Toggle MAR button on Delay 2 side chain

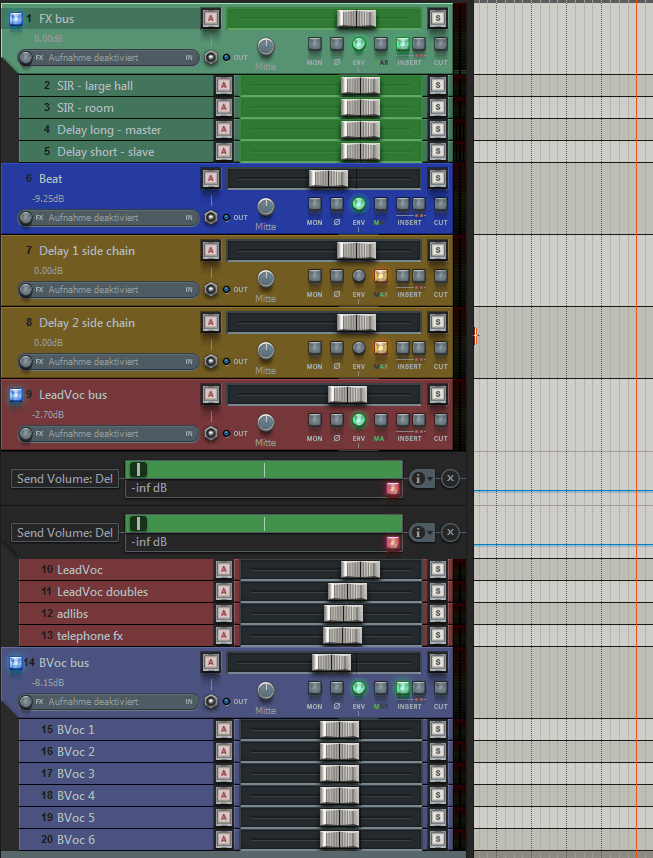pos(380,348)
